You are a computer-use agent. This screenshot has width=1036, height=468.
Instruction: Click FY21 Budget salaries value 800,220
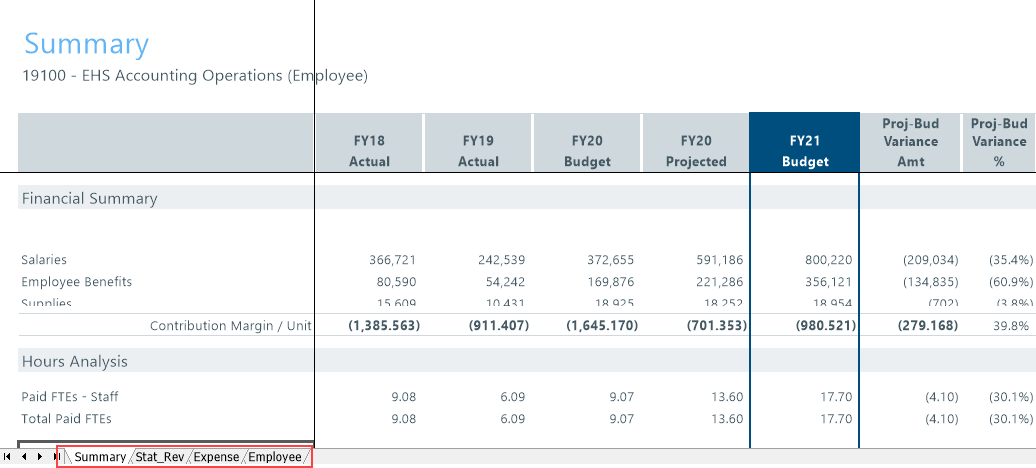(x=829, y=260)
